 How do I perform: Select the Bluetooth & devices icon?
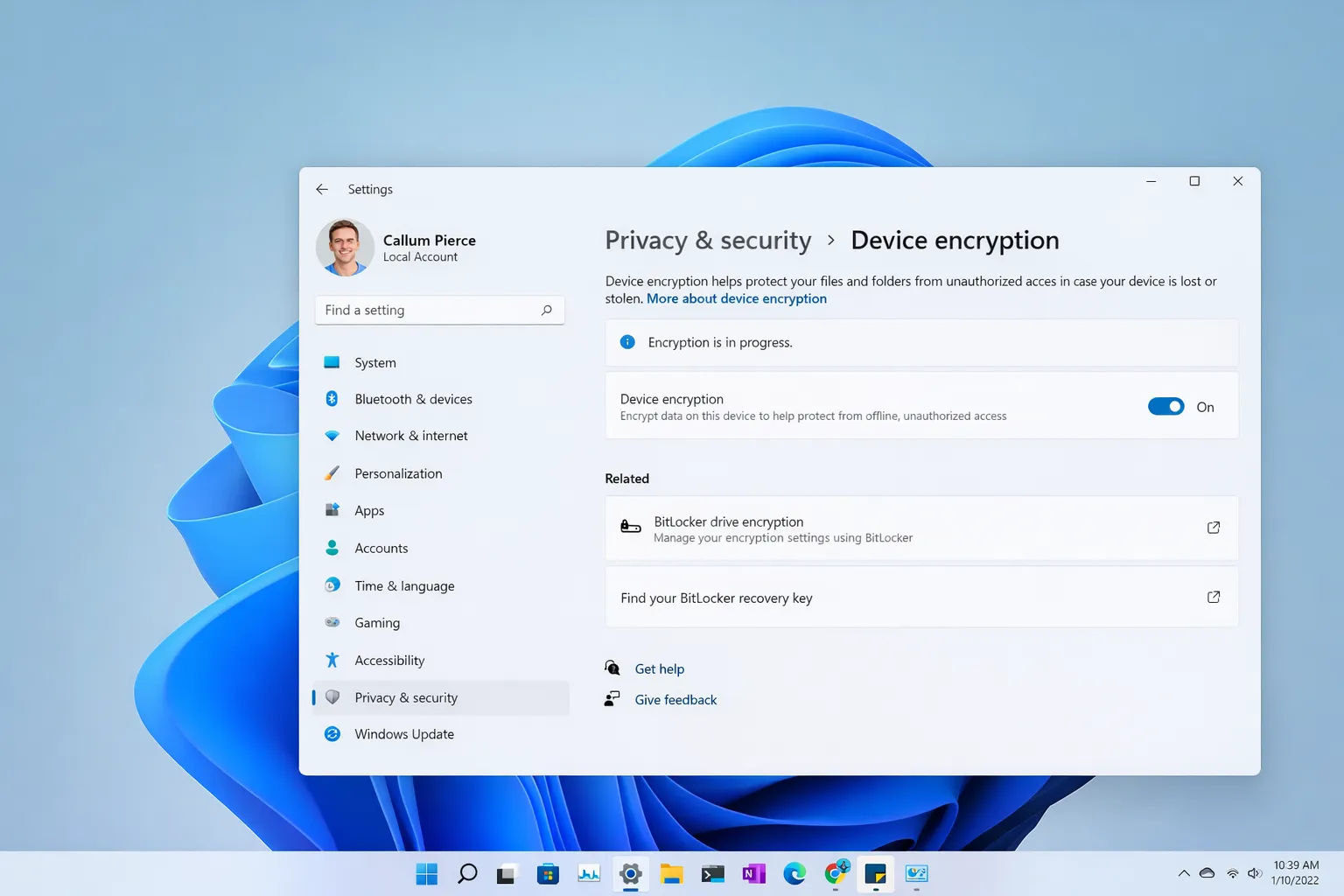332,398
